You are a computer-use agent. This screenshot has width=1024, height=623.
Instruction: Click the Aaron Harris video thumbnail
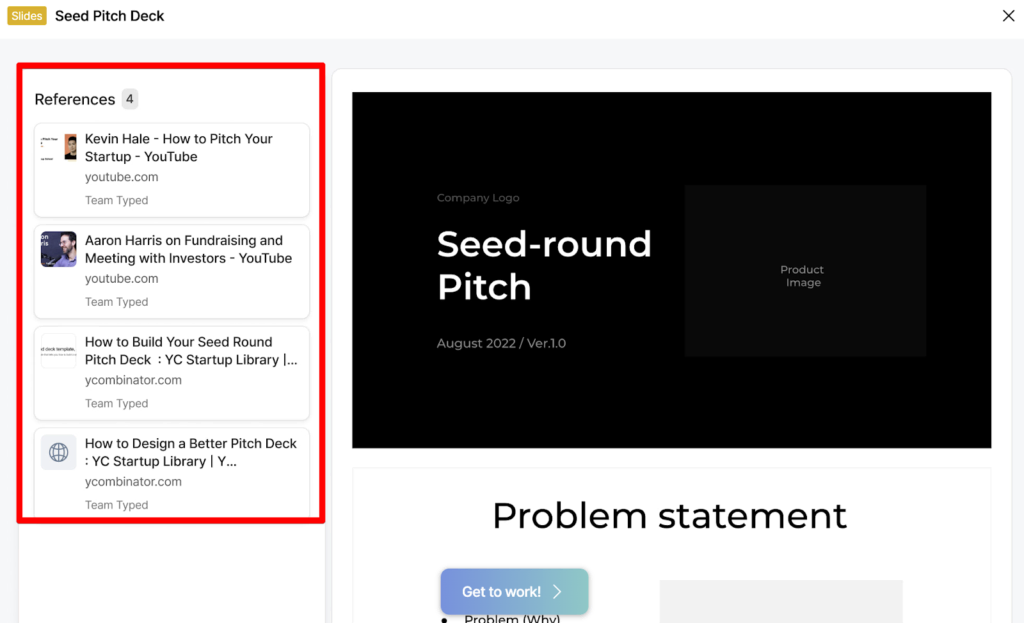click(58, 249)
